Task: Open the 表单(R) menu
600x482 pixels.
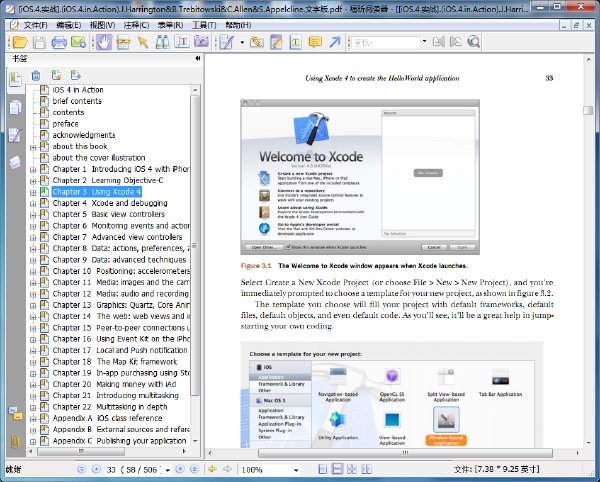Action: [x=170, y=25]
